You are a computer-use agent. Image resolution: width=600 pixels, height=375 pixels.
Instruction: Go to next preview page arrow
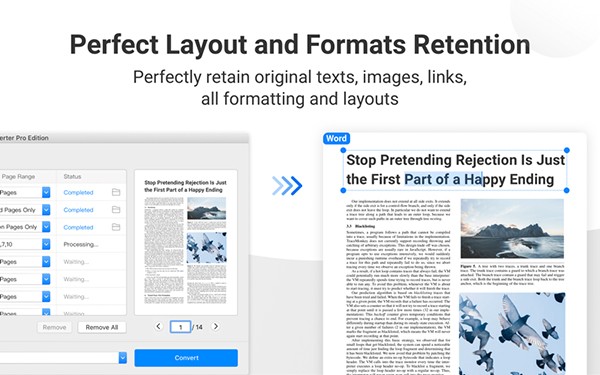(x=216, y=326)
